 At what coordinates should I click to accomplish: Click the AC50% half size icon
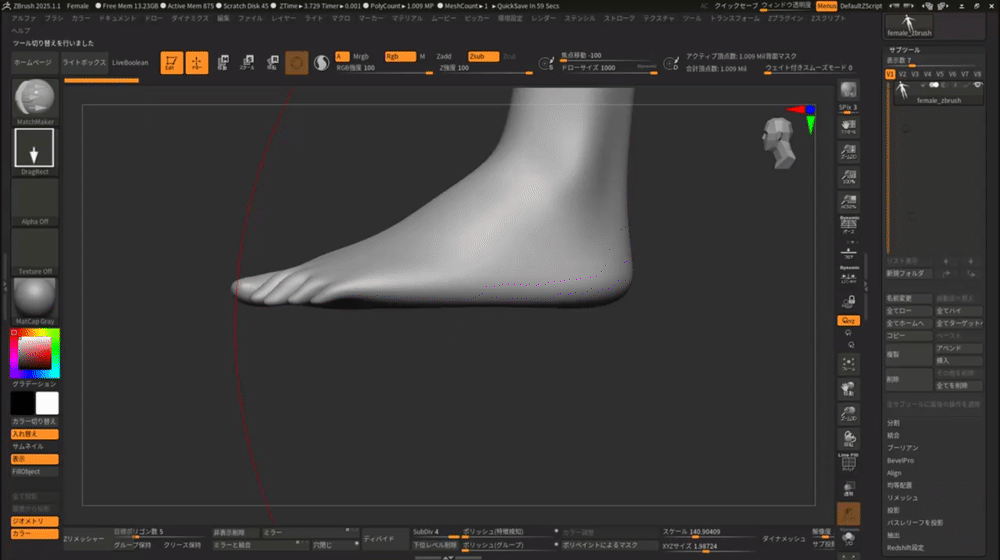coord(848,202)
